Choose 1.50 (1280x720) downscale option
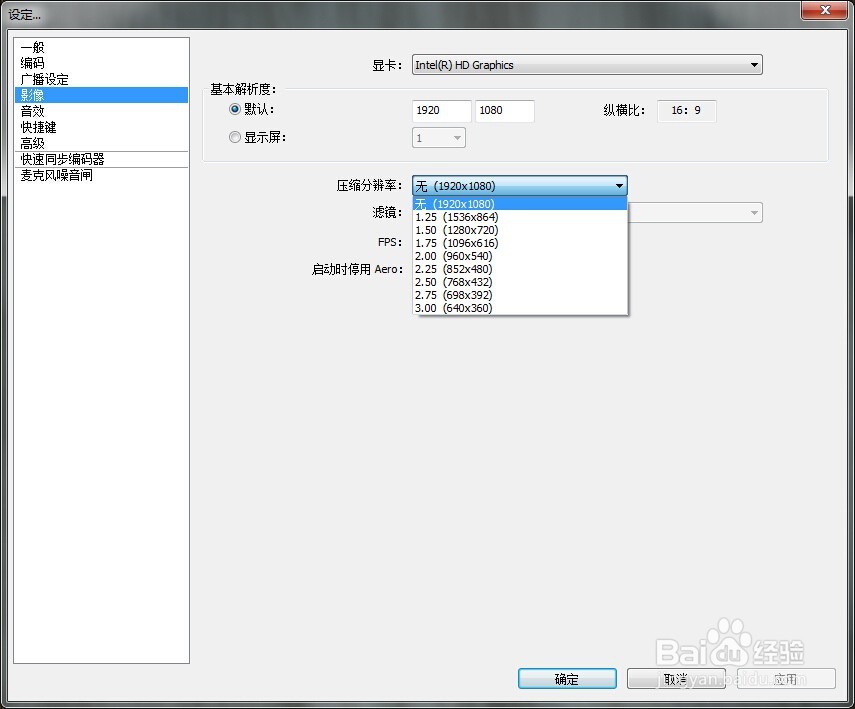This screenshot has height=709, width=855. coord(520,230)
